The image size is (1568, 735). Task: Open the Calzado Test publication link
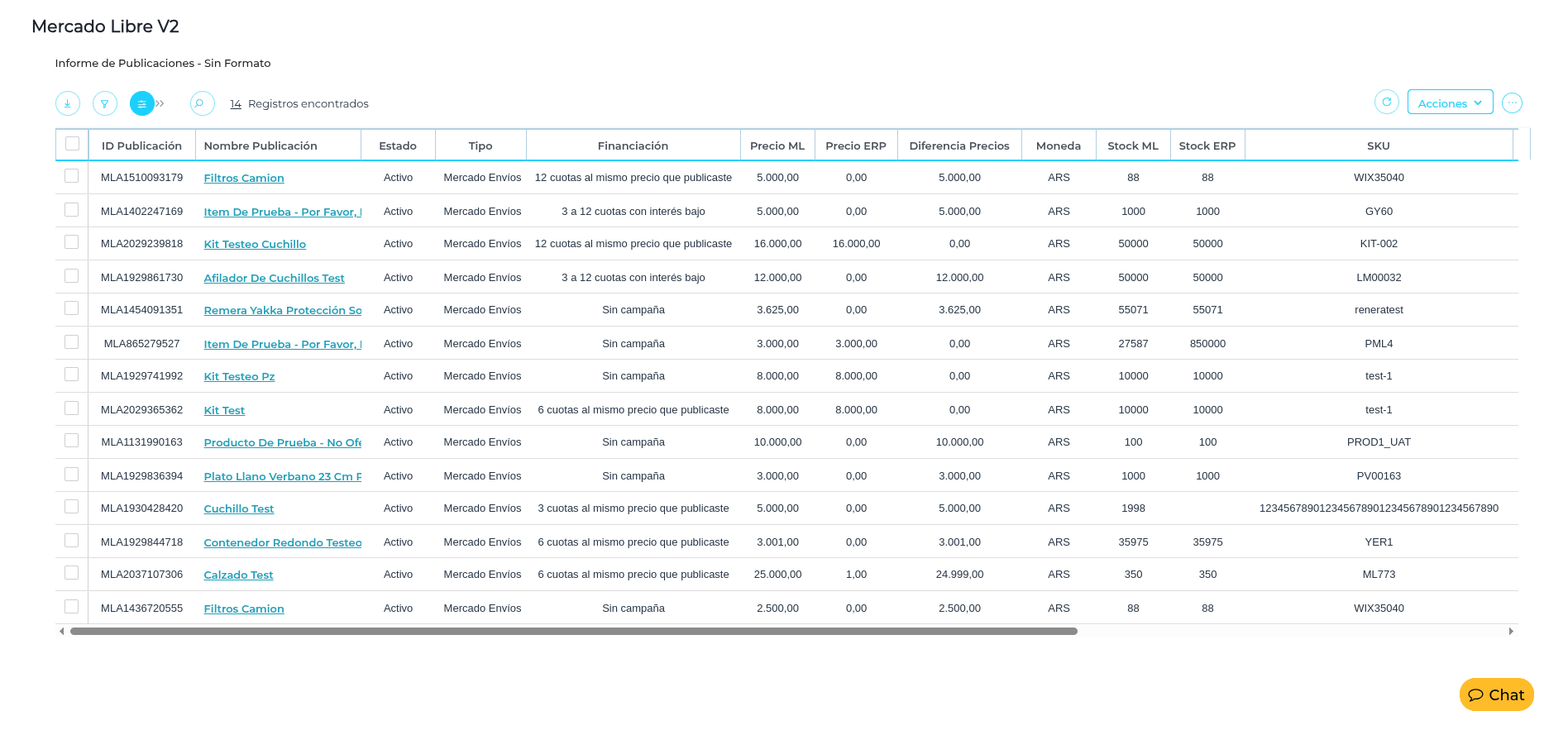click(238, 575)
